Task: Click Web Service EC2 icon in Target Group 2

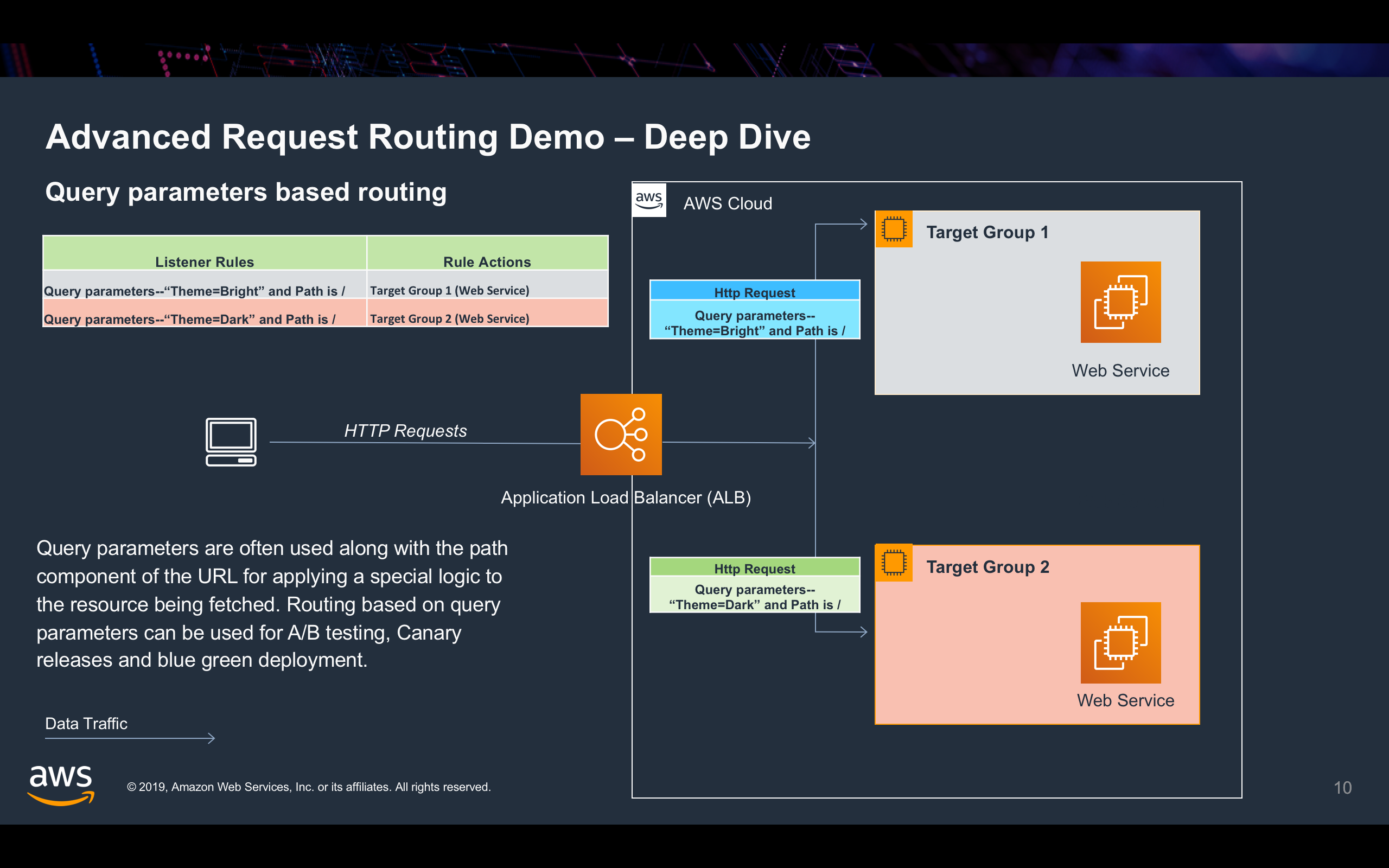Action: [1120, 642]
